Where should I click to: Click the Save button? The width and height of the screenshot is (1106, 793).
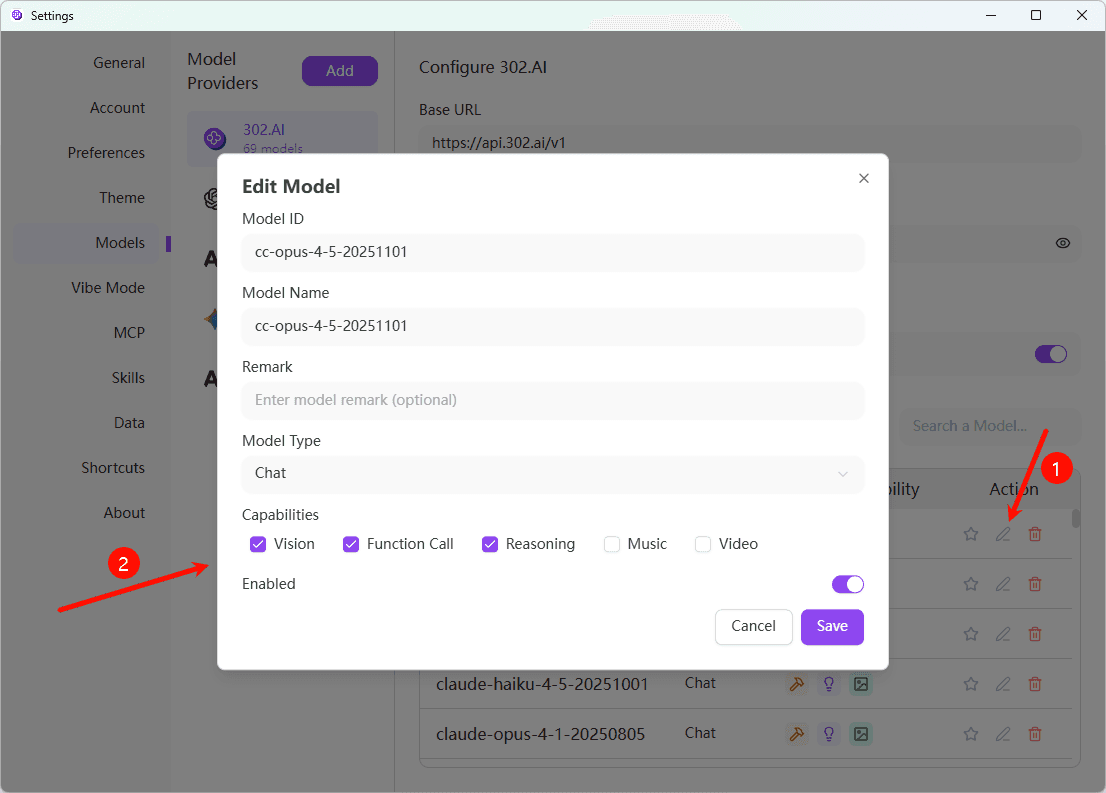(832, 627)
